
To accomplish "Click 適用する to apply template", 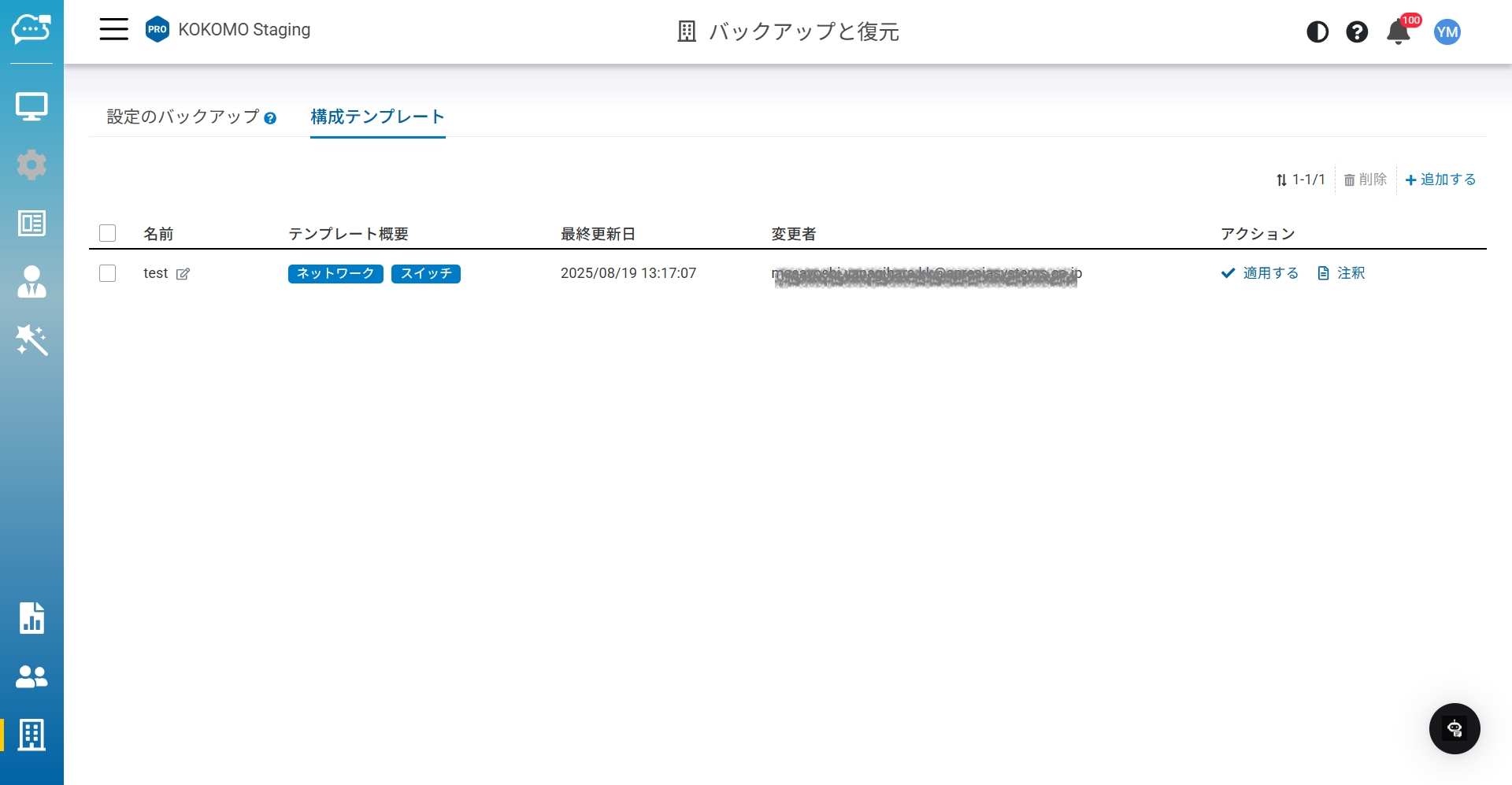I will [1260, 273].
